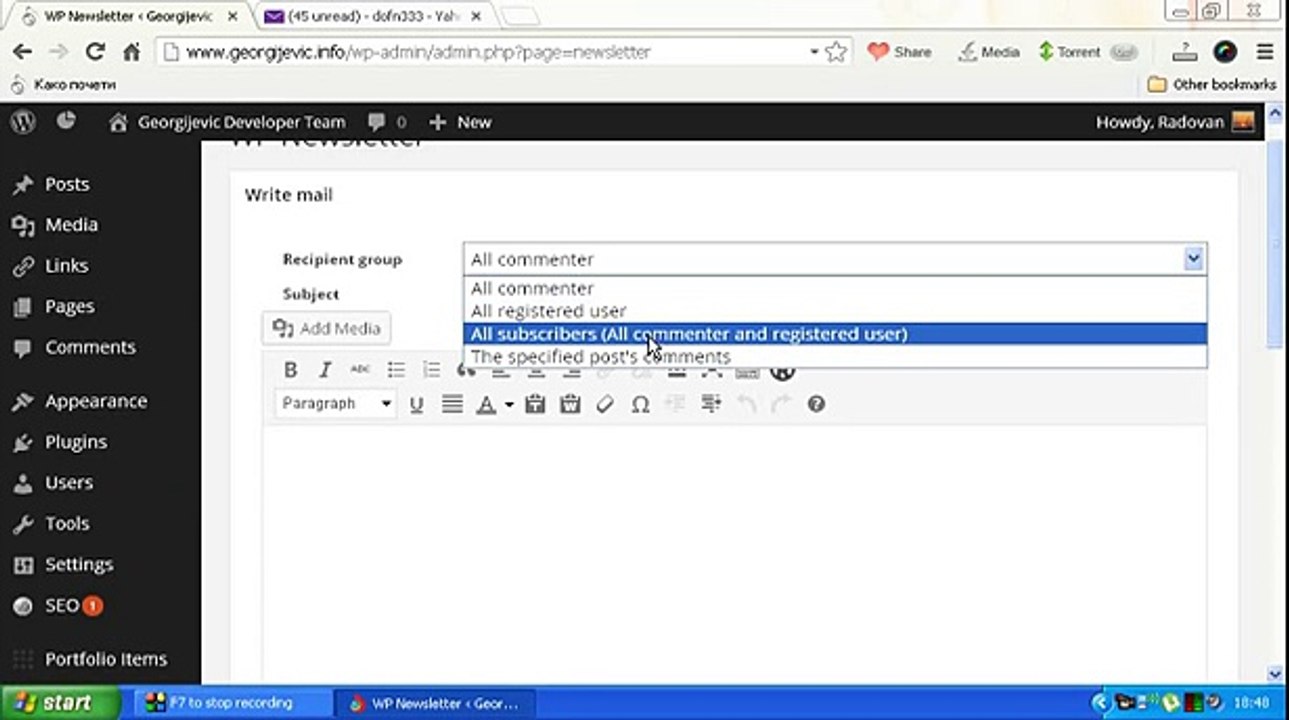The height and width of the screenshot is (720, 1289).
Task: Justify the paragraph text
Action: [x=452, y=404]
